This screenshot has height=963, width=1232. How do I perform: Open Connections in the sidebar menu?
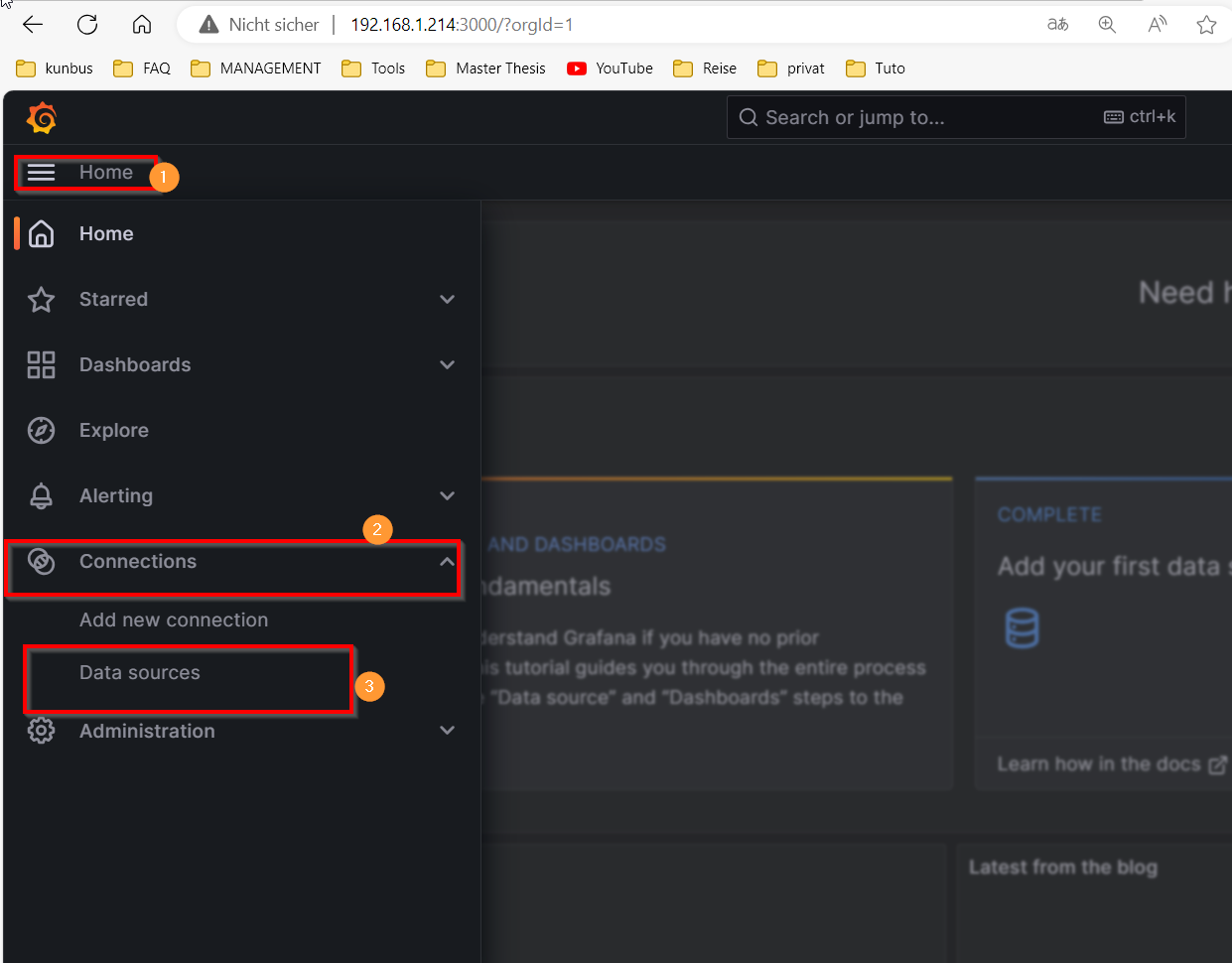click(x=138, y=561)
